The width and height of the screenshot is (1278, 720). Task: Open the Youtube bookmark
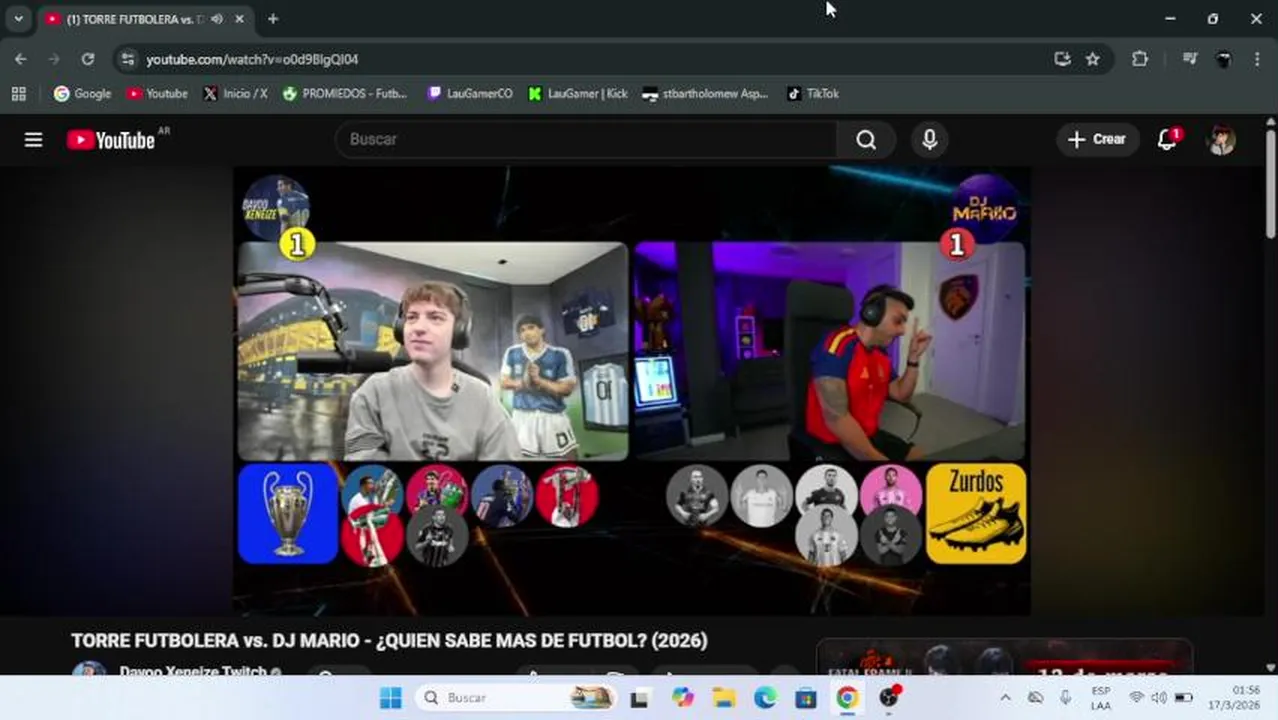click(157, 94)
